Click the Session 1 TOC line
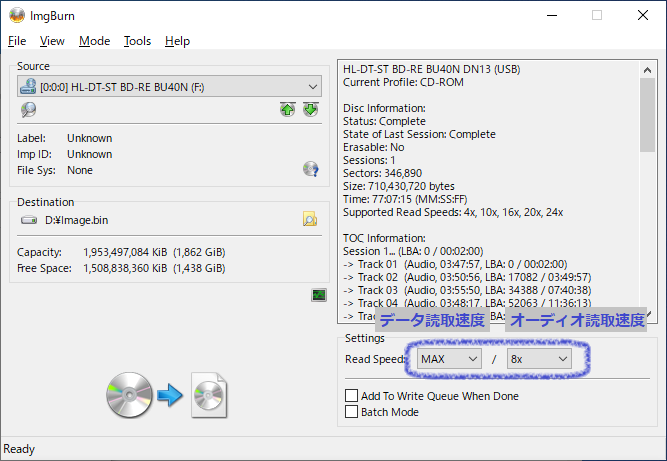Screen dimensions: 667x461 (x=413, y=251)
